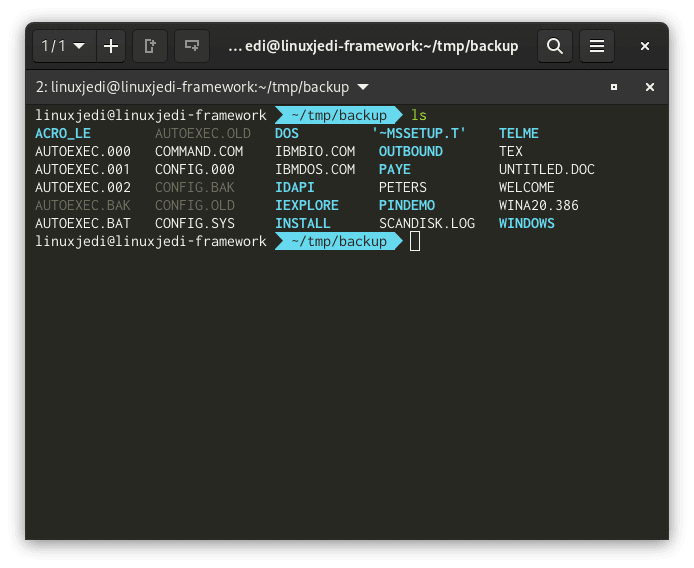Click the ACRO_LE directory entry

[62, 133]
